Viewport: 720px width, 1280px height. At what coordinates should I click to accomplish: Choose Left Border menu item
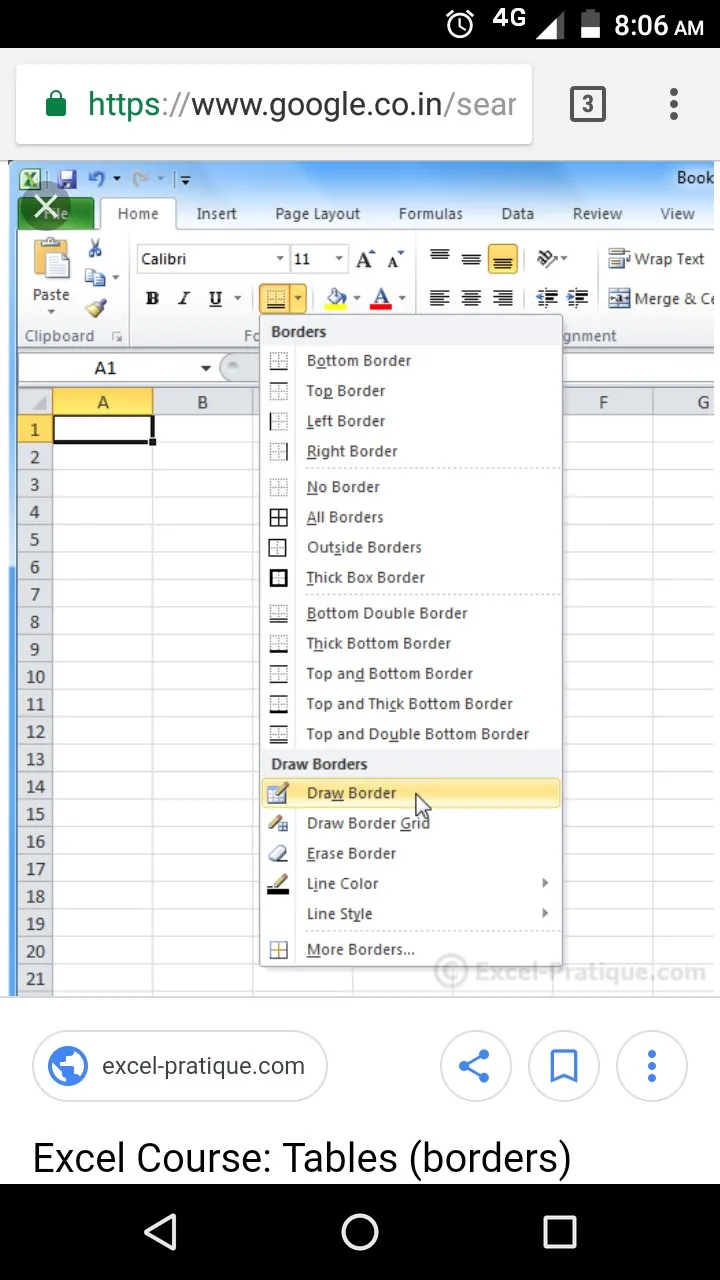click(411, 421)
